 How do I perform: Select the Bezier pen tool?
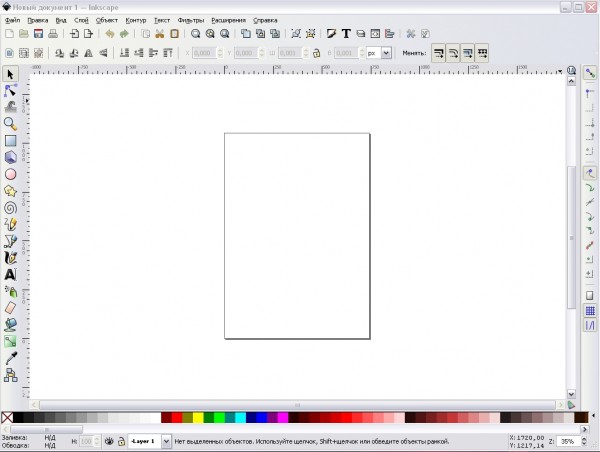point(10,241)
